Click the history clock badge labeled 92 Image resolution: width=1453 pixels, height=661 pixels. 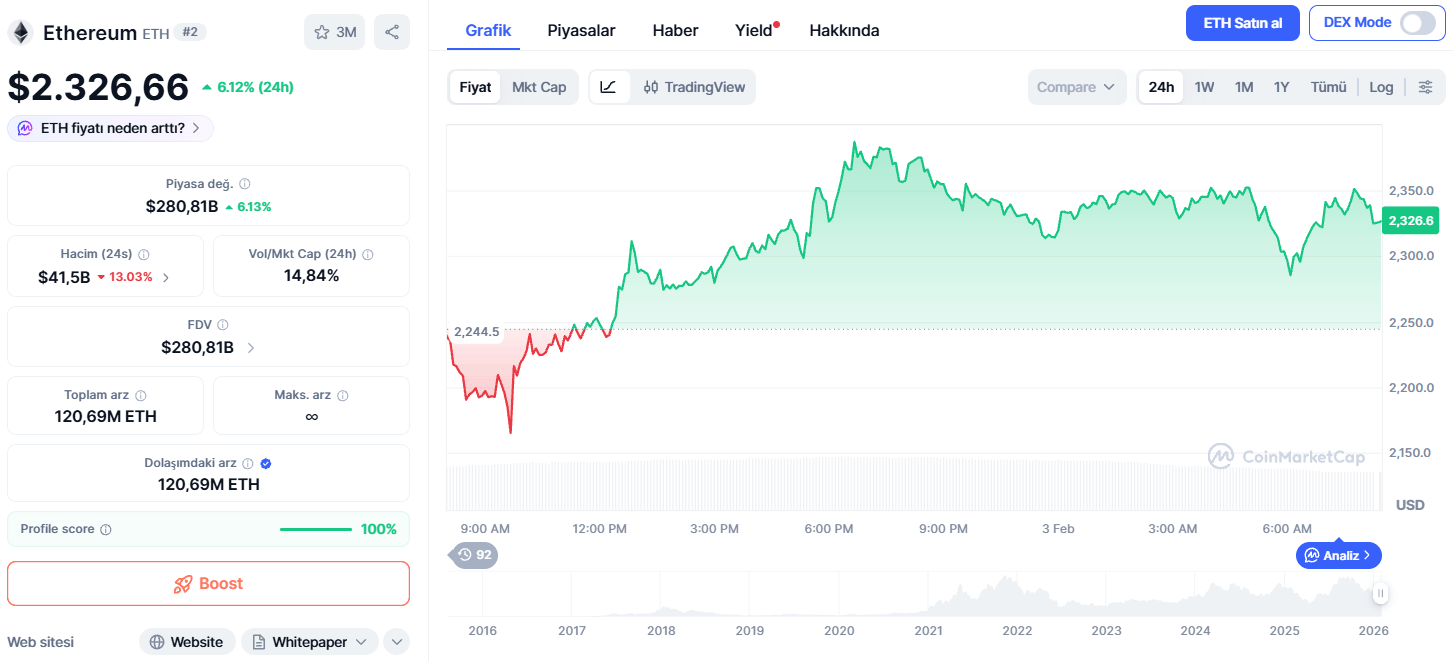click(x=474, y=554)
